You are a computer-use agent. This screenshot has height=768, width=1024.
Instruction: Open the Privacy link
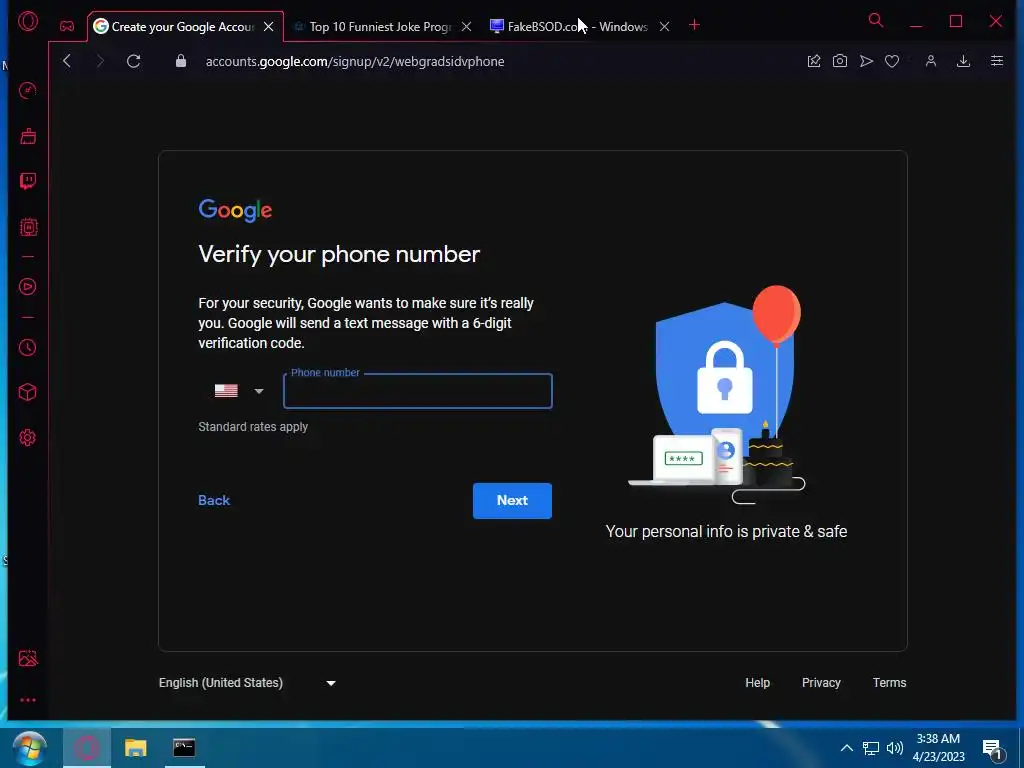[x=821, y=682]
